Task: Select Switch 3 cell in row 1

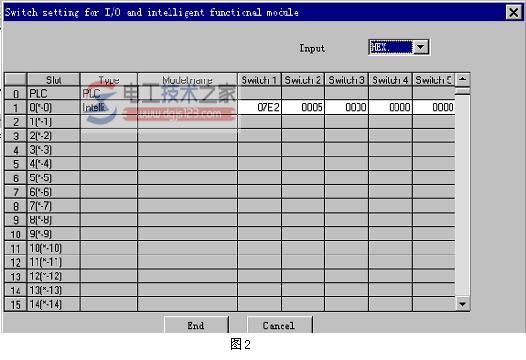Action: (x=347, y=107)
